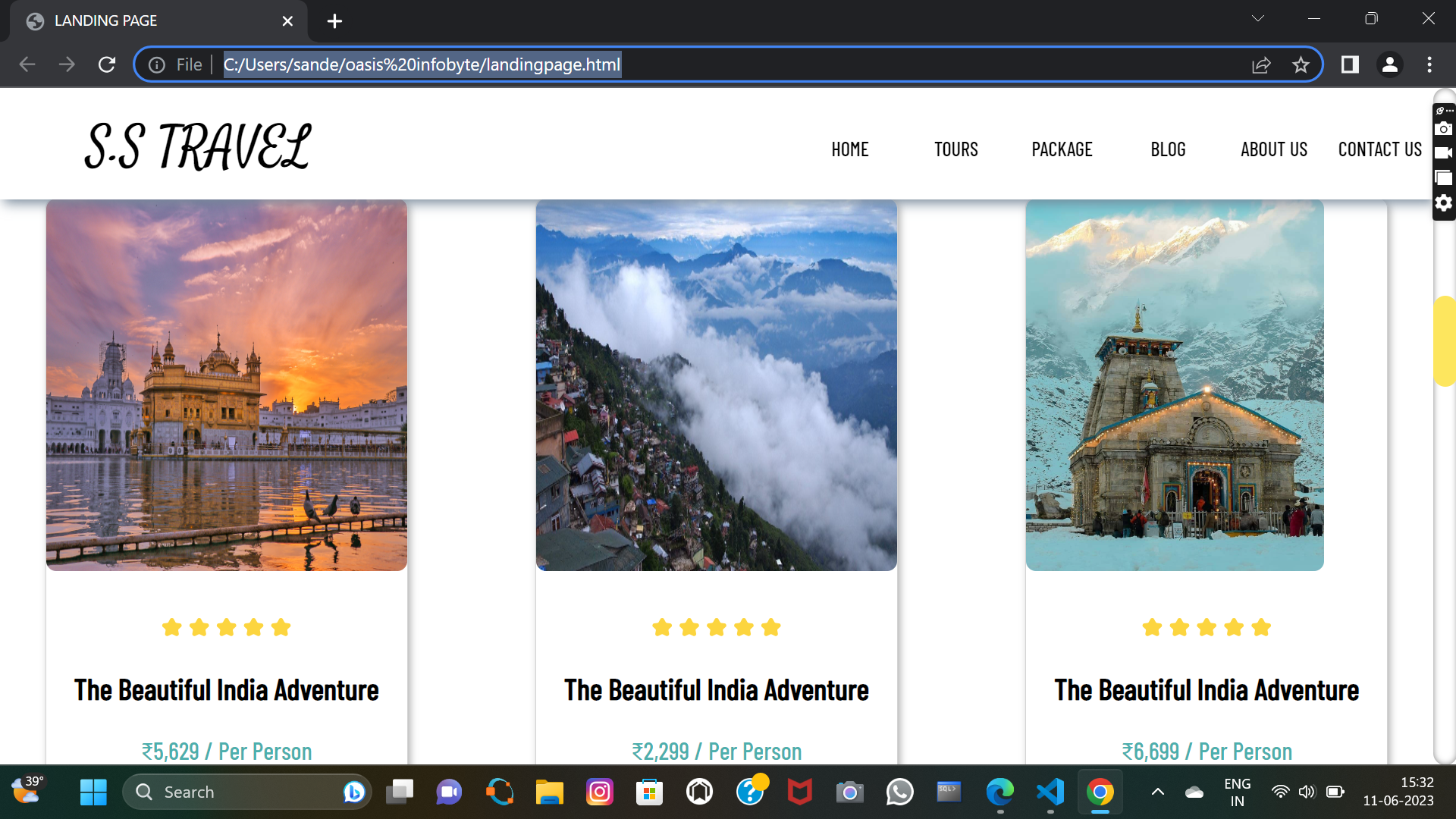Click the S.S TRAVEL logo

[197, 146]
